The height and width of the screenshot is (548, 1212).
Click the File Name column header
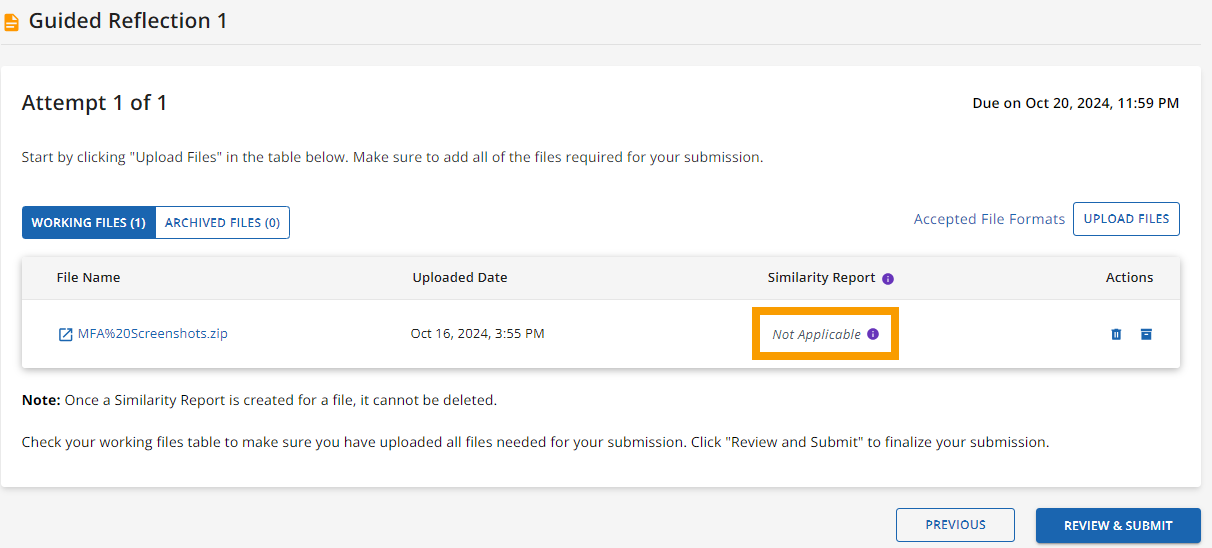click(88, 278)
